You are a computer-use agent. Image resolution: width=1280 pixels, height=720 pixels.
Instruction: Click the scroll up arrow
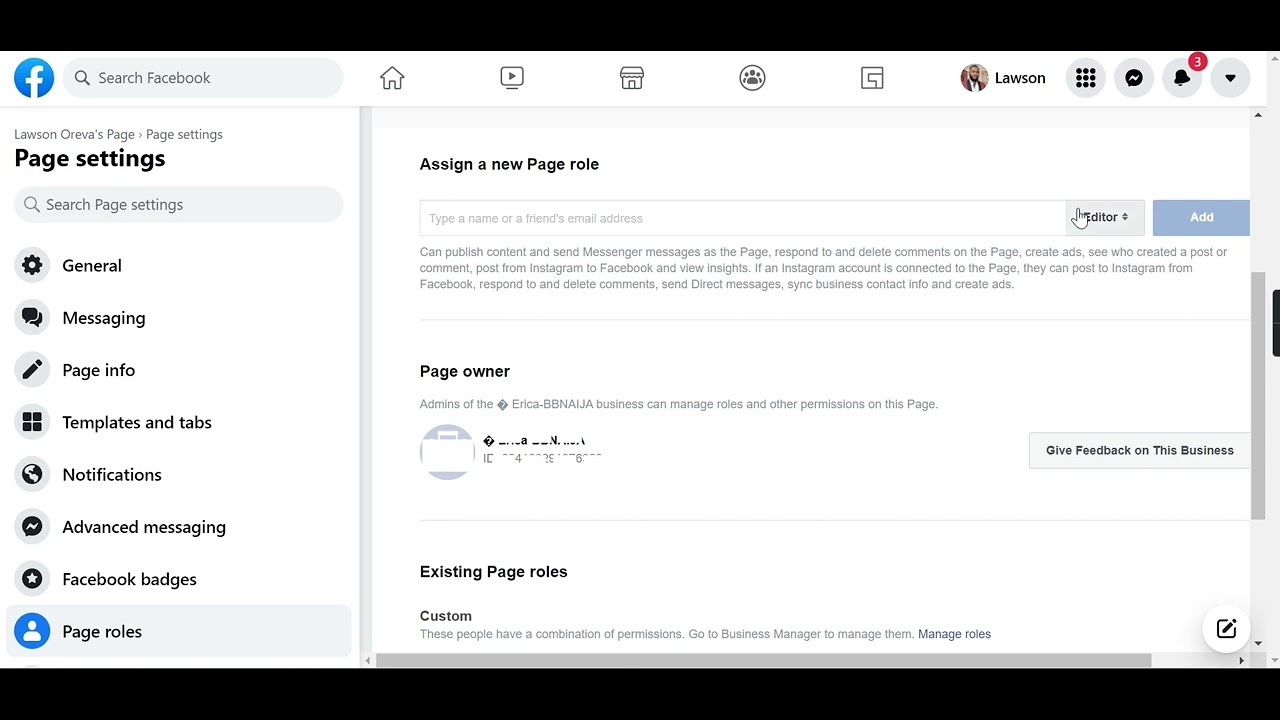point(1258,115)
